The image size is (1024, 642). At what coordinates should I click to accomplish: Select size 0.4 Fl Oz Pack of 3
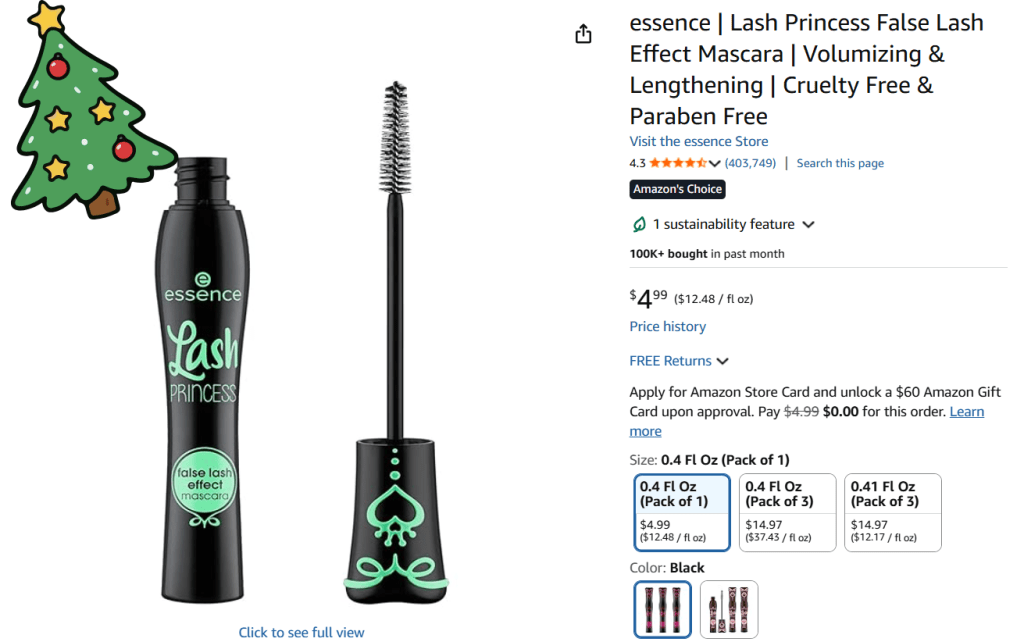(x=787, y=512)
